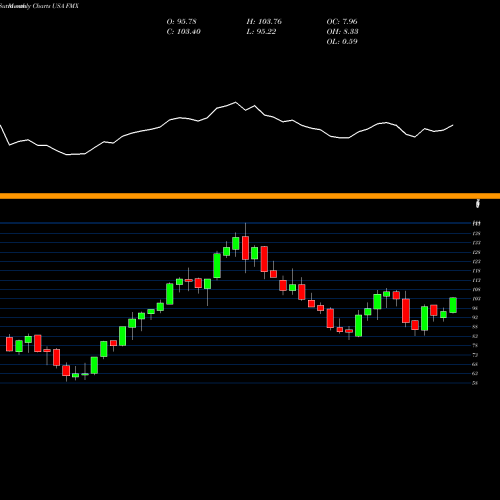Image resolution: width=500 pixels, height=500 pixels.
Task: Select the low price value L: 95.22
Action: coord(261,32)
